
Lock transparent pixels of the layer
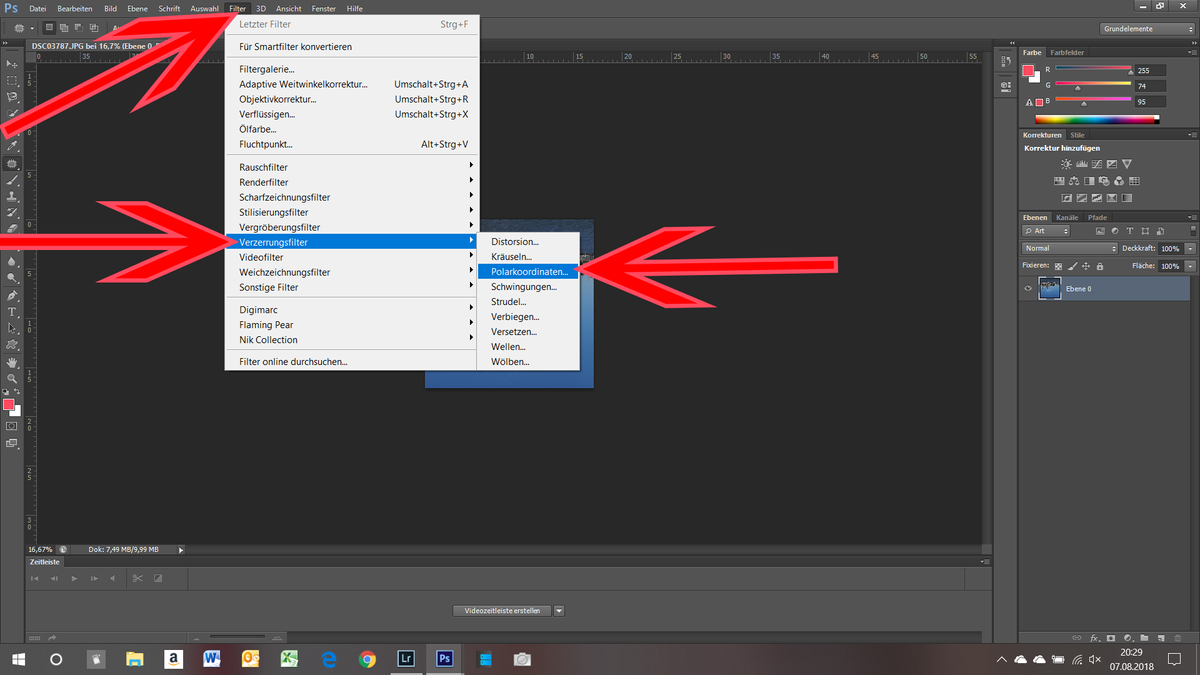[x=1060, y=266]
